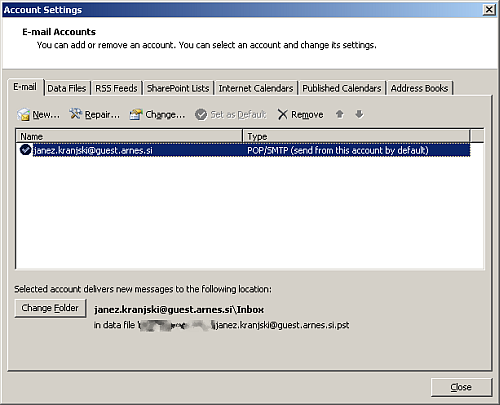Switch to the Data Files tab
Image resolution: width=500 pixels, height=405 pixels.
(x=67, y=88)
